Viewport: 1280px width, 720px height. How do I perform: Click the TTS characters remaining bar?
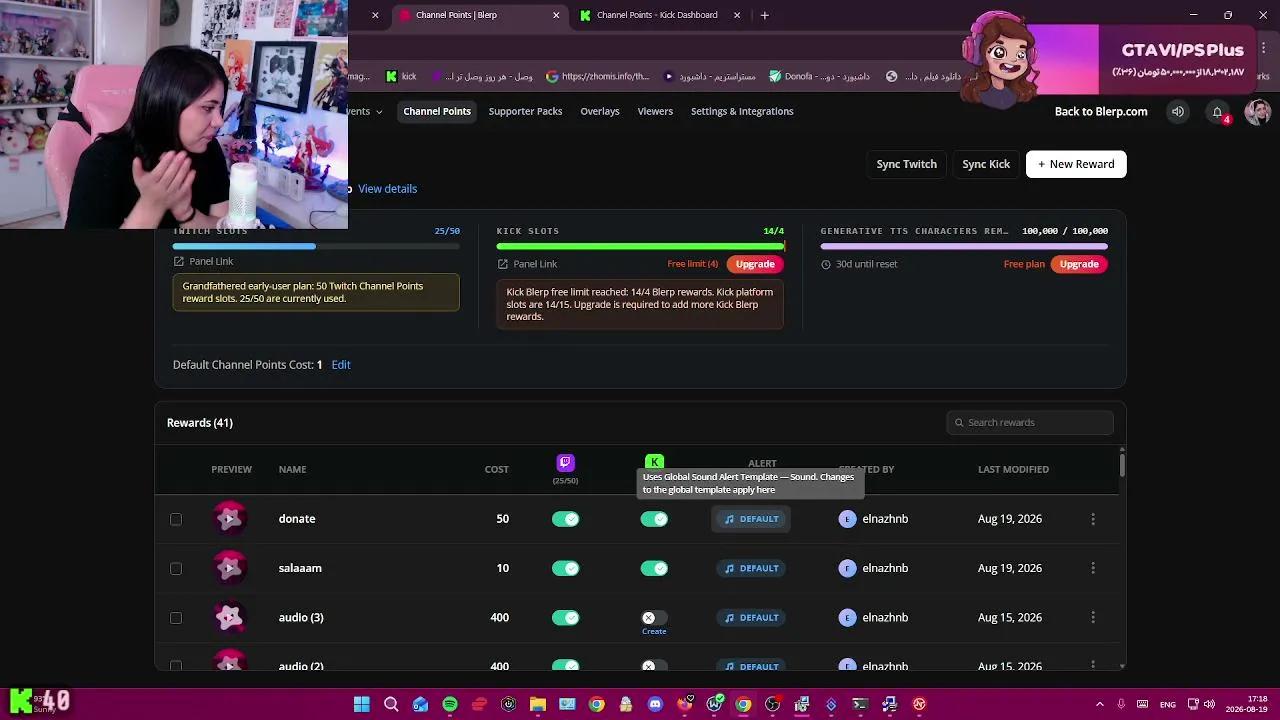click(964, 246)
